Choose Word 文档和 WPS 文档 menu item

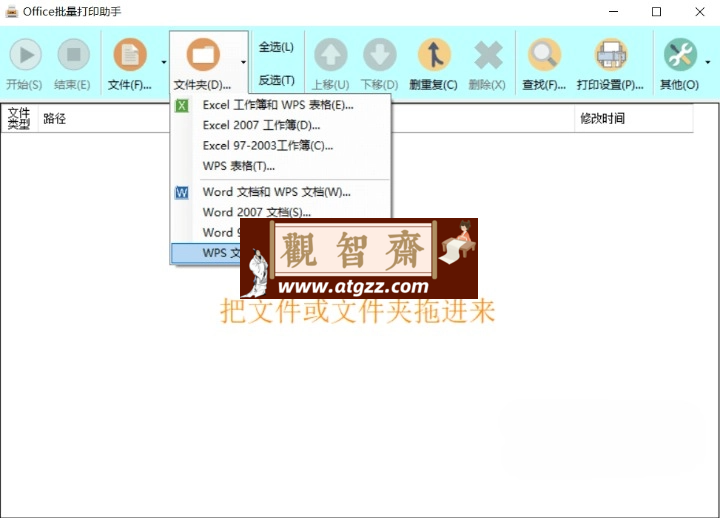(281, 192)
